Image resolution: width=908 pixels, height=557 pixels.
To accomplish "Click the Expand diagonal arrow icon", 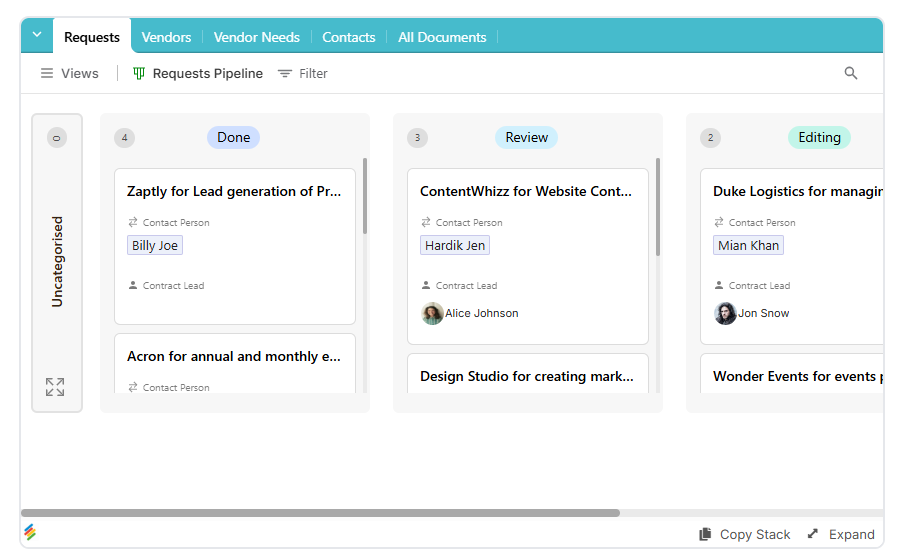I will point(813,533).
